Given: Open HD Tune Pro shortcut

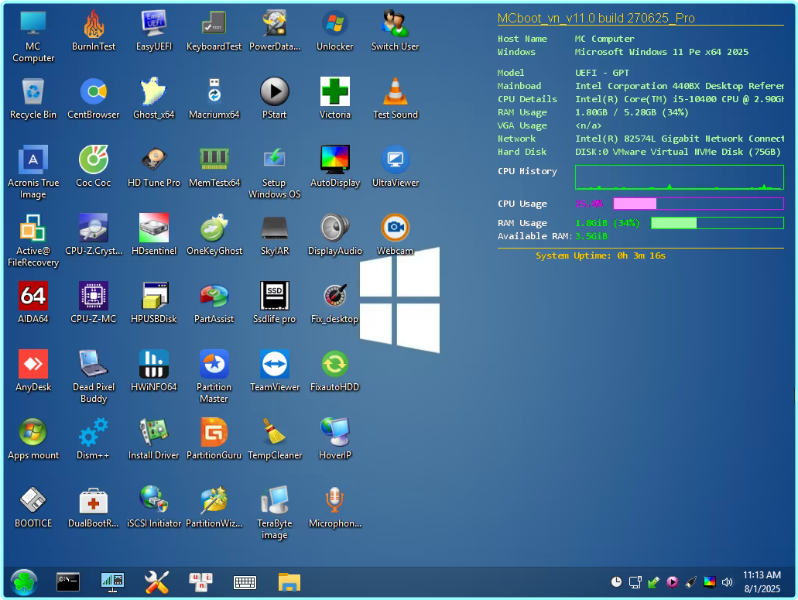Looking at the screenshot, I should tap(154, 167).
